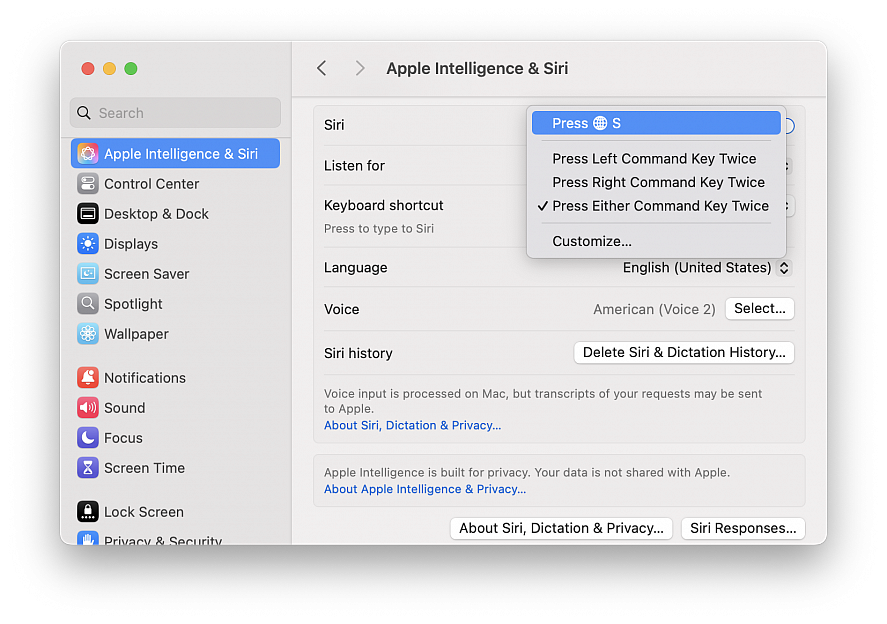Select Screen Time hourglass icon
This screenshot has height=624, width=887.
tap(88, 468)
